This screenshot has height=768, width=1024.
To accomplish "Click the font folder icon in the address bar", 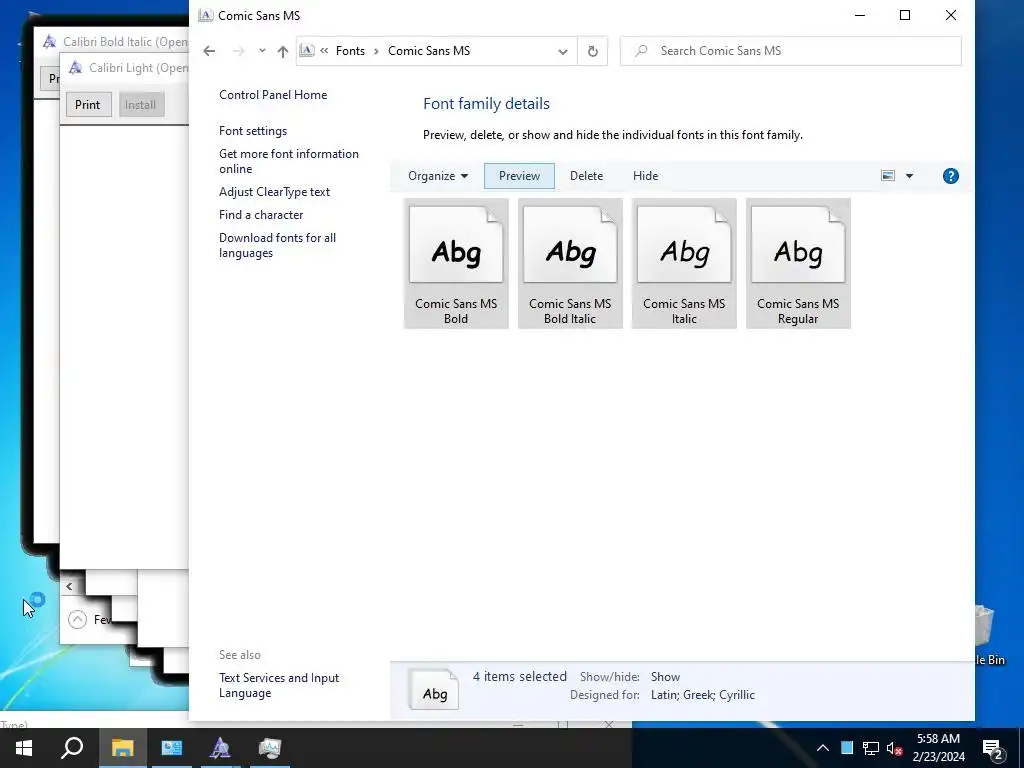I will pos(307,51).
